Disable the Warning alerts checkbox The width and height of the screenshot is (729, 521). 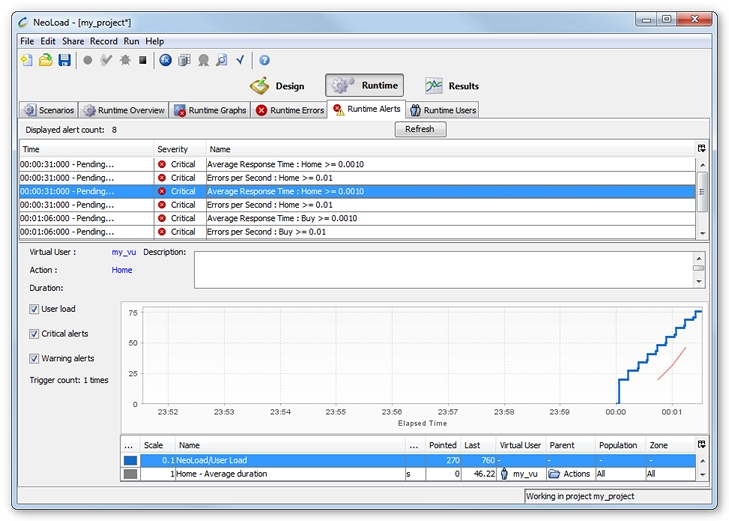[34, 358]
